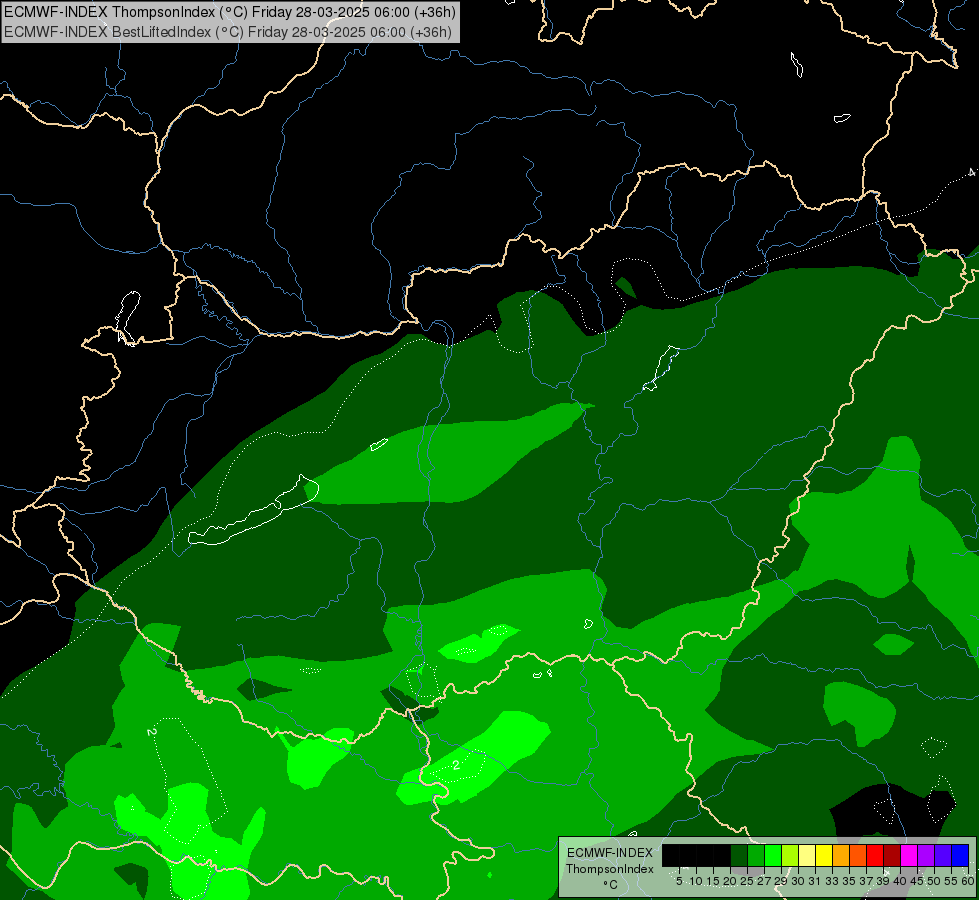Click the orange-red 35–37 legend swatch

(858, 855)
